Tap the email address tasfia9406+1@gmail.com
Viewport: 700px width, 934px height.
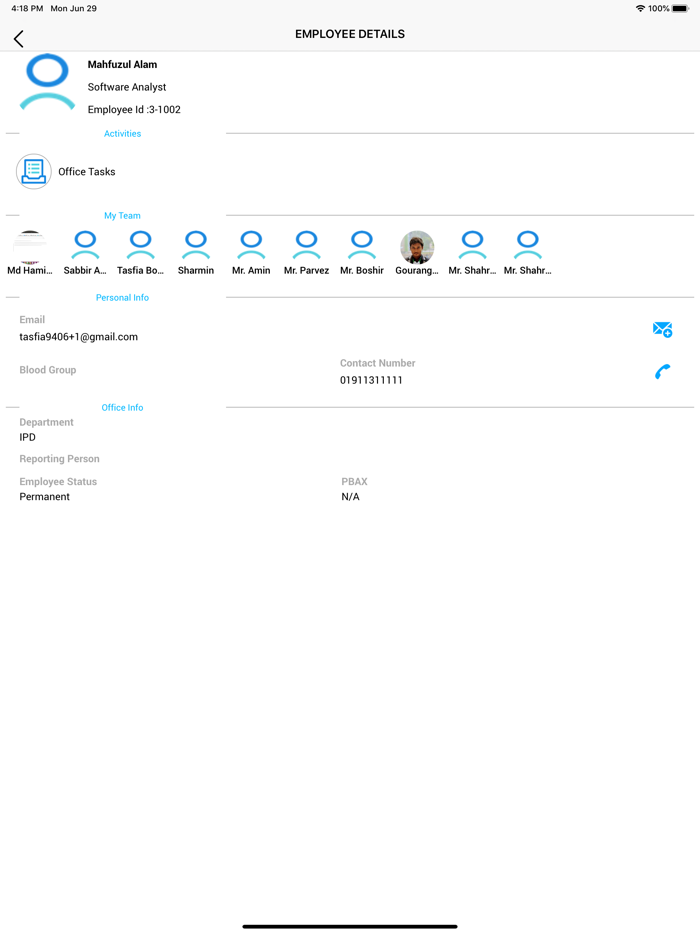pos(79,337)
